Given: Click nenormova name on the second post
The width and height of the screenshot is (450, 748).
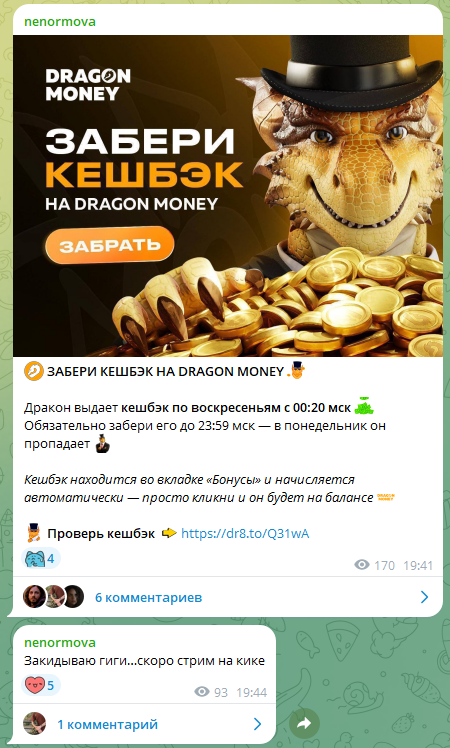Looking at the screenshot, I should point(60,643).
